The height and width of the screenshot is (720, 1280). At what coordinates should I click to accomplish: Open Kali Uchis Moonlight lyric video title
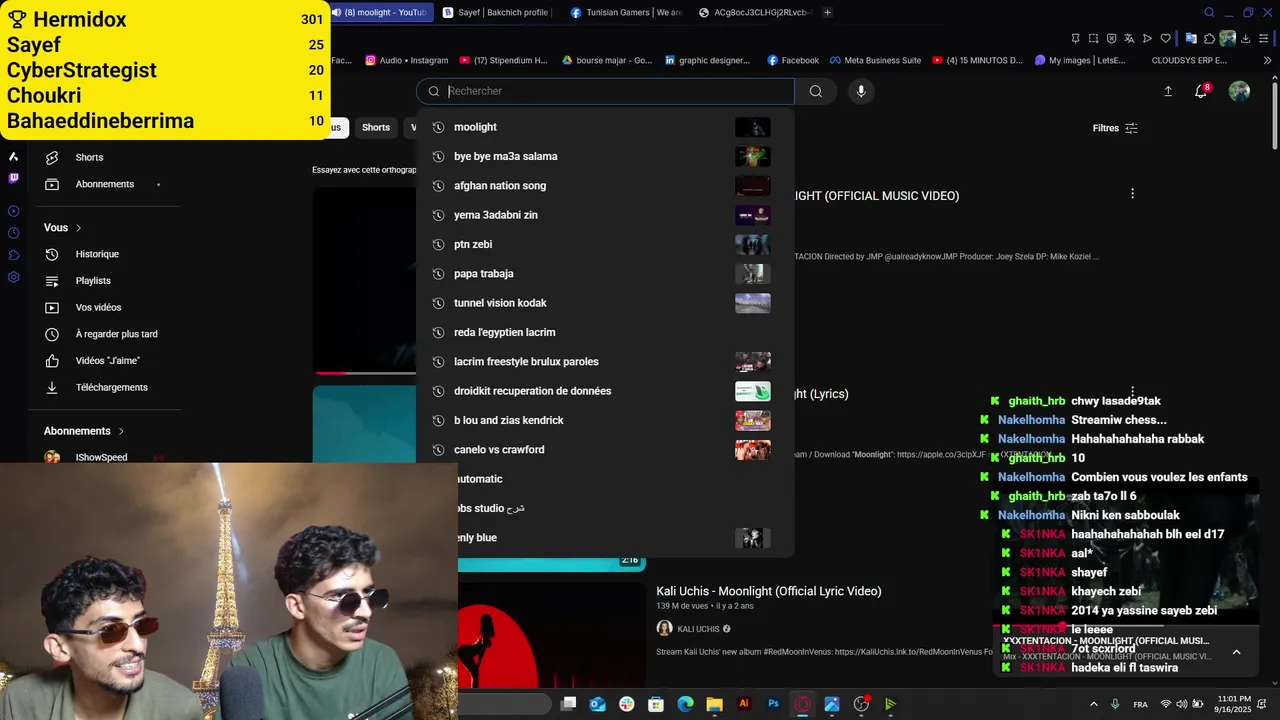point(769,591)
